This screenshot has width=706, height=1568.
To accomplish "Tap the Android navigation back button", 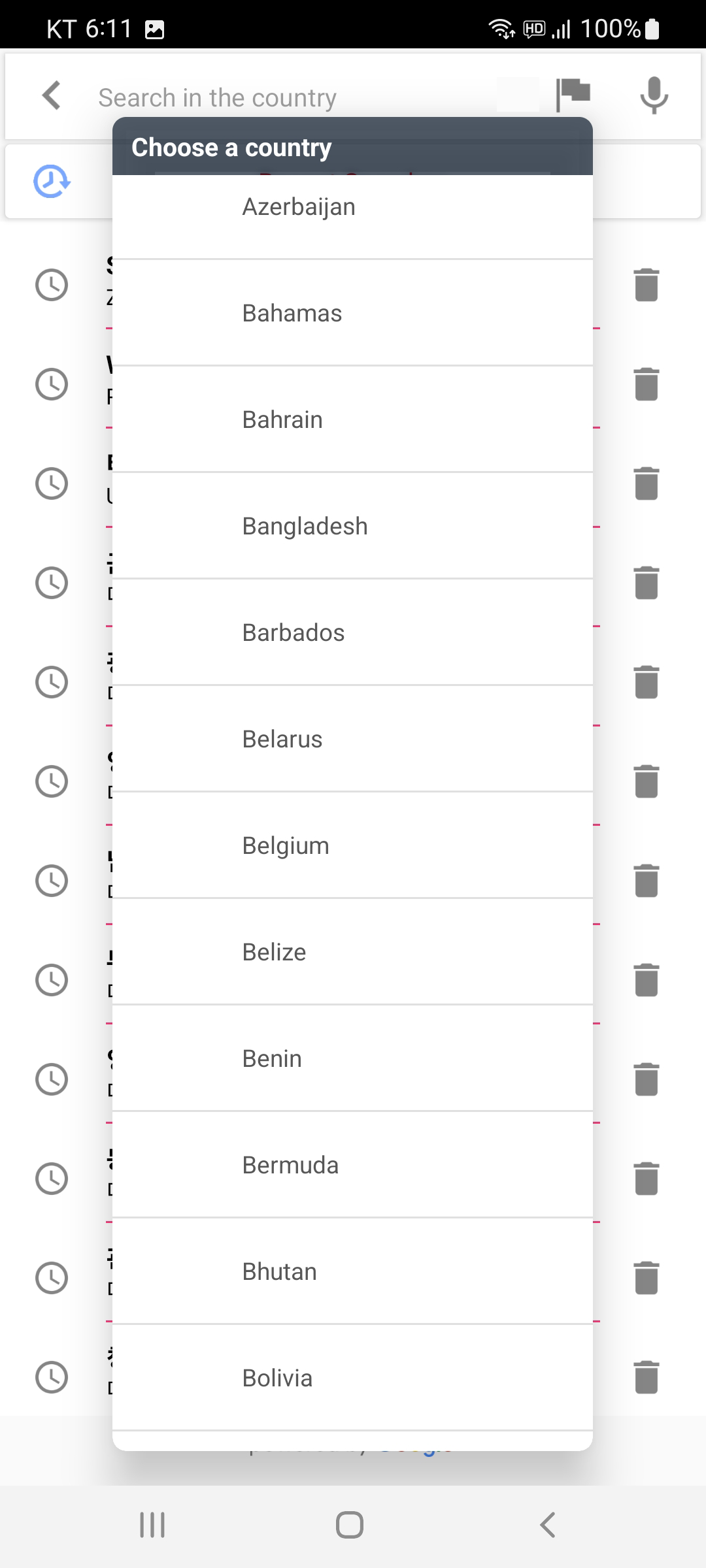I will (548, 1525).
